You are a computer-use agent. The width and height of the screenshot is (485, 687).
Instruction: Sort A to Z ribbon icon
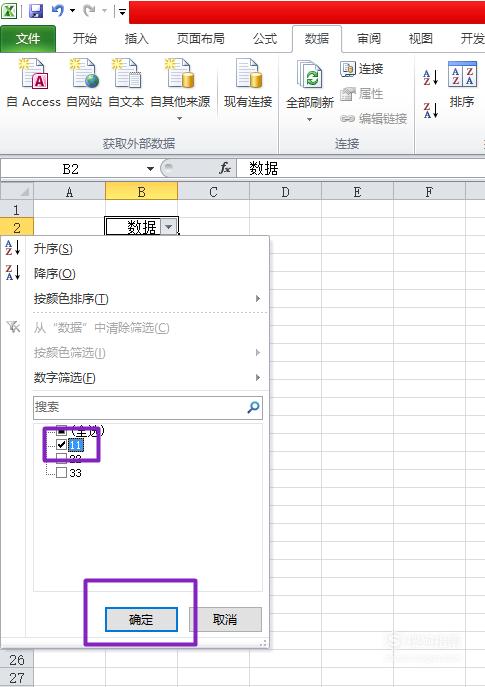430,77
